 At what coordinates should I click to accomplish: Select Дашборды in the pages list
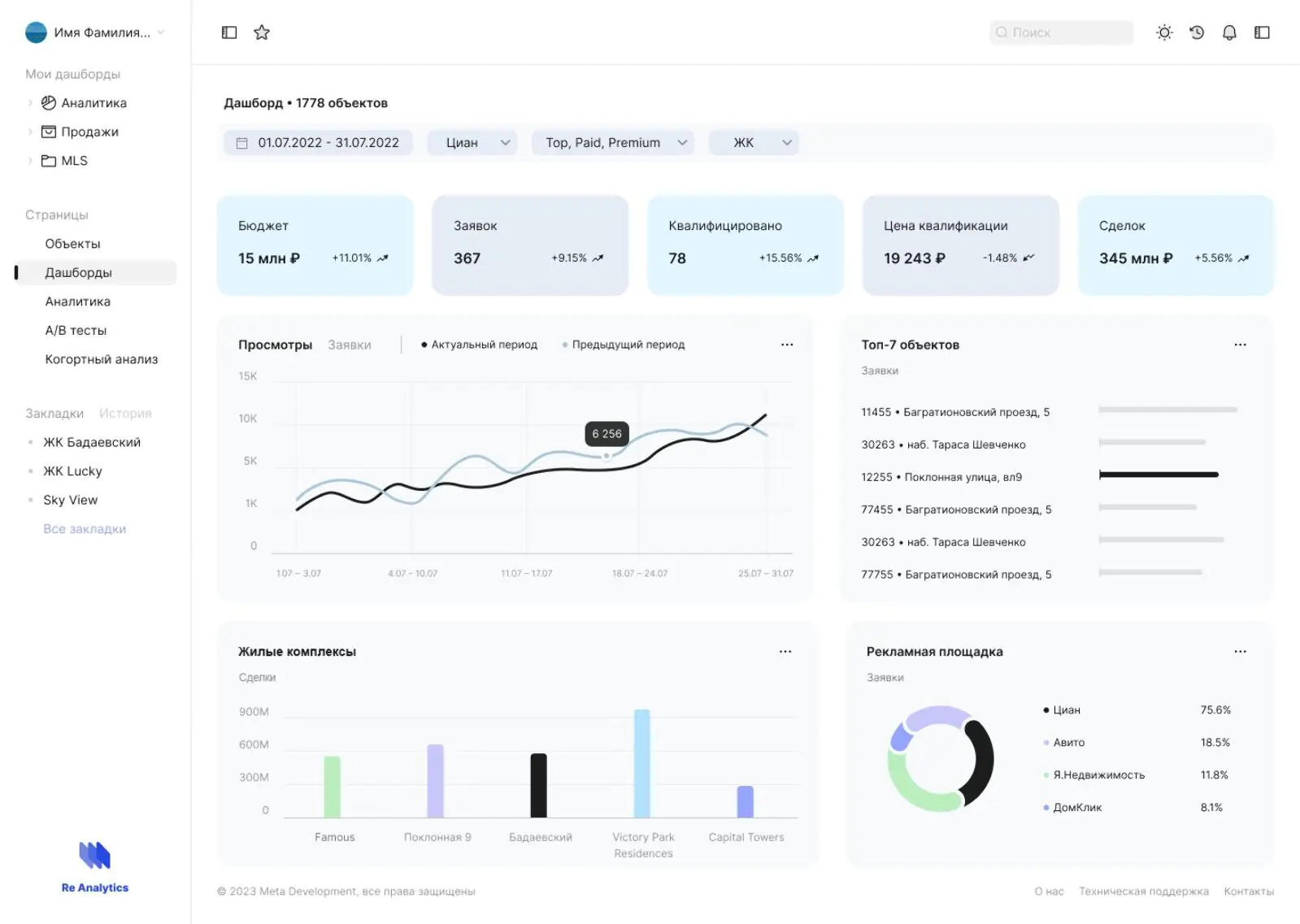pyautogui.click(x=96, y=272)
